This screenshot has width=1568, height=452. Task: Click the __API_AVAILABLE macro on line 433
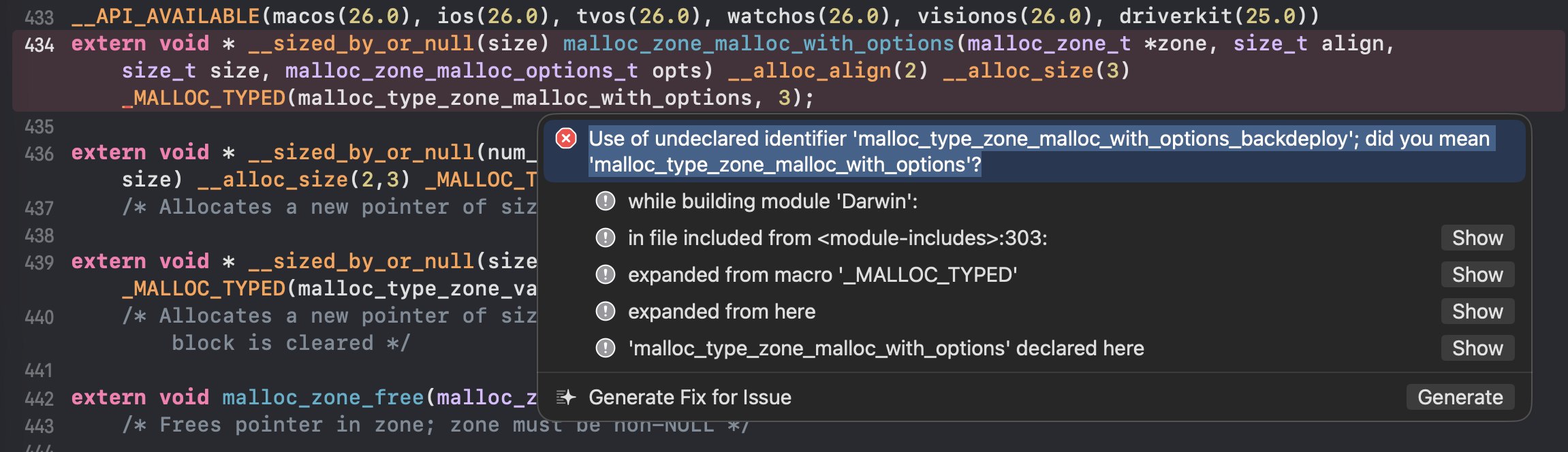click(166, 16)
